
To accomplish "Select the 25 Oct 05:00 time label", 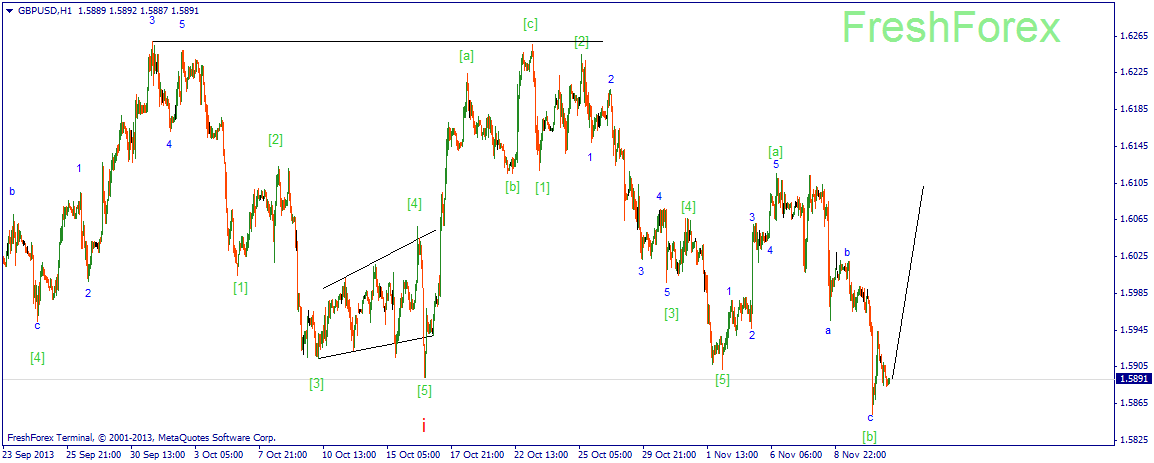I will (x=605, y=454).
